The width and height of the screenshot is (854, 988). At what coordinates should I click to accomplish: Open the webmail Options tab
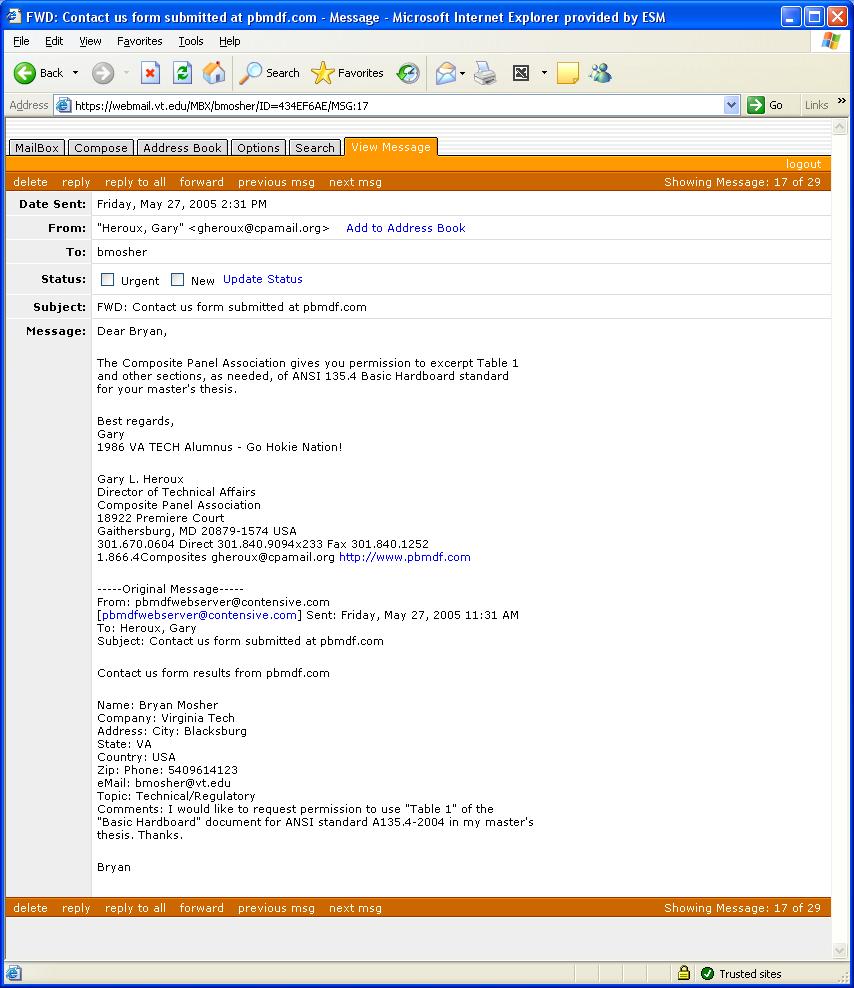pyautogui.click(x=258, y=147)
